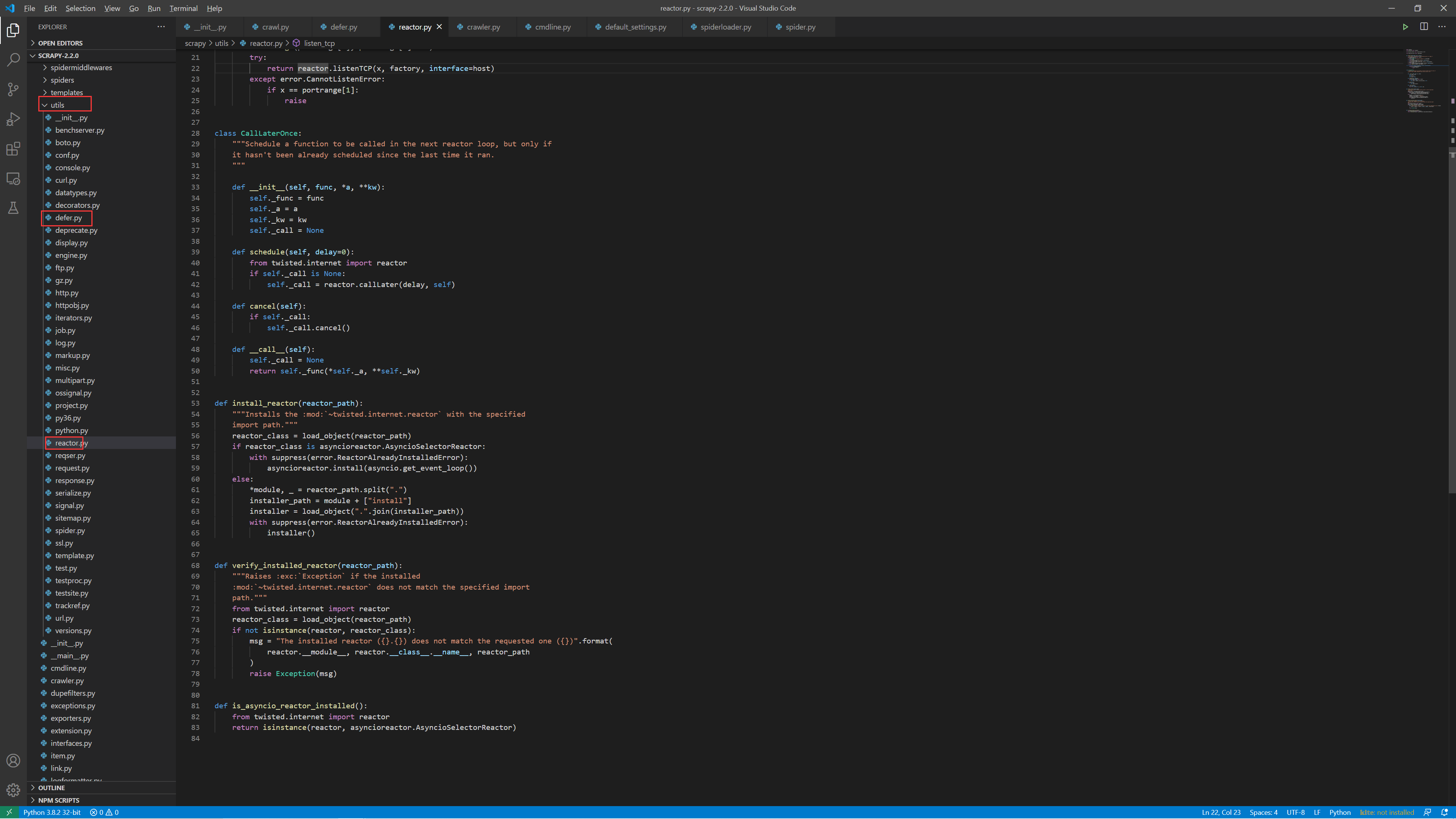Close the reactor.py tab

(439, 27)
